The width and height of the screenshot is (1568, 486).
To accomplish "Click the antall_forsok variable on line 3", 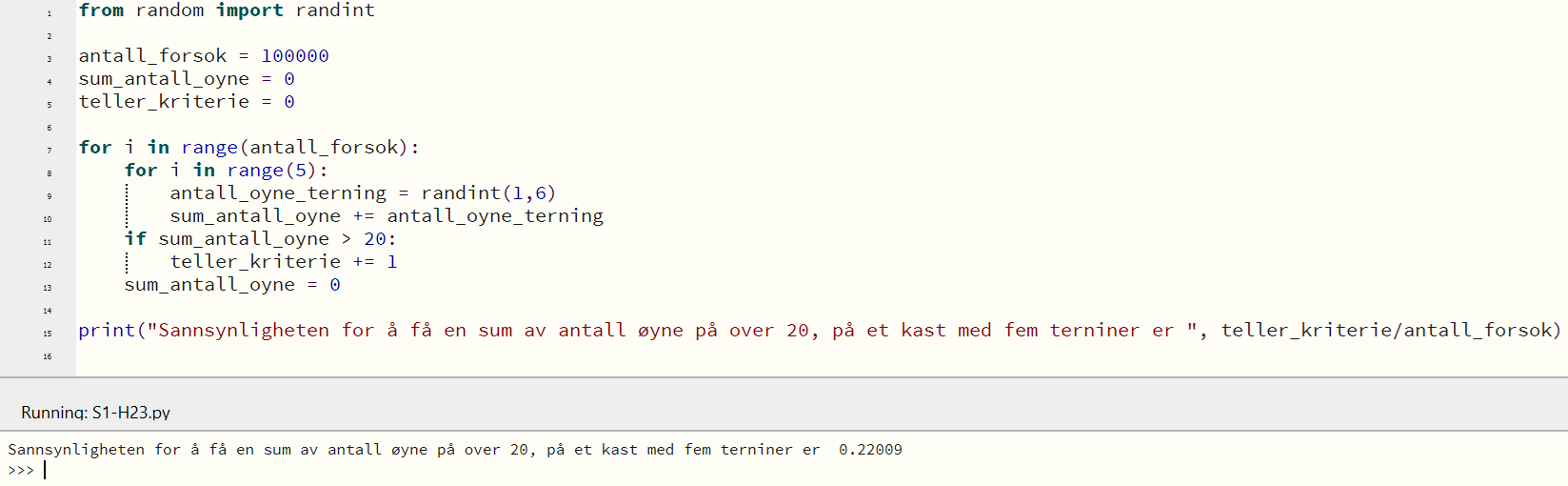I will [152, 56].
